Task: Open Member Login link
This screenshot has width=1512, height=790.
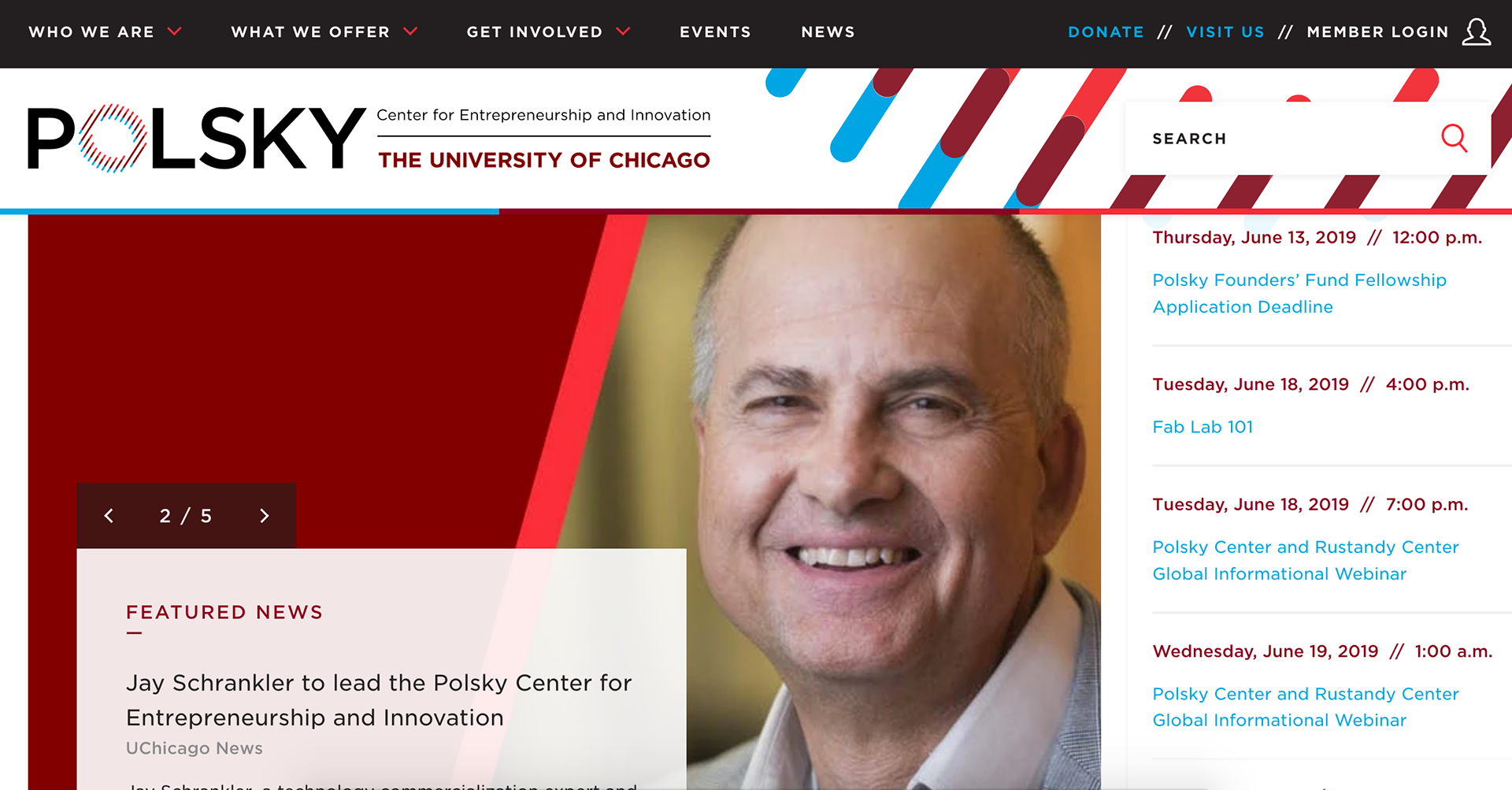Action: pyautogui.click(x=1377, y=32)
